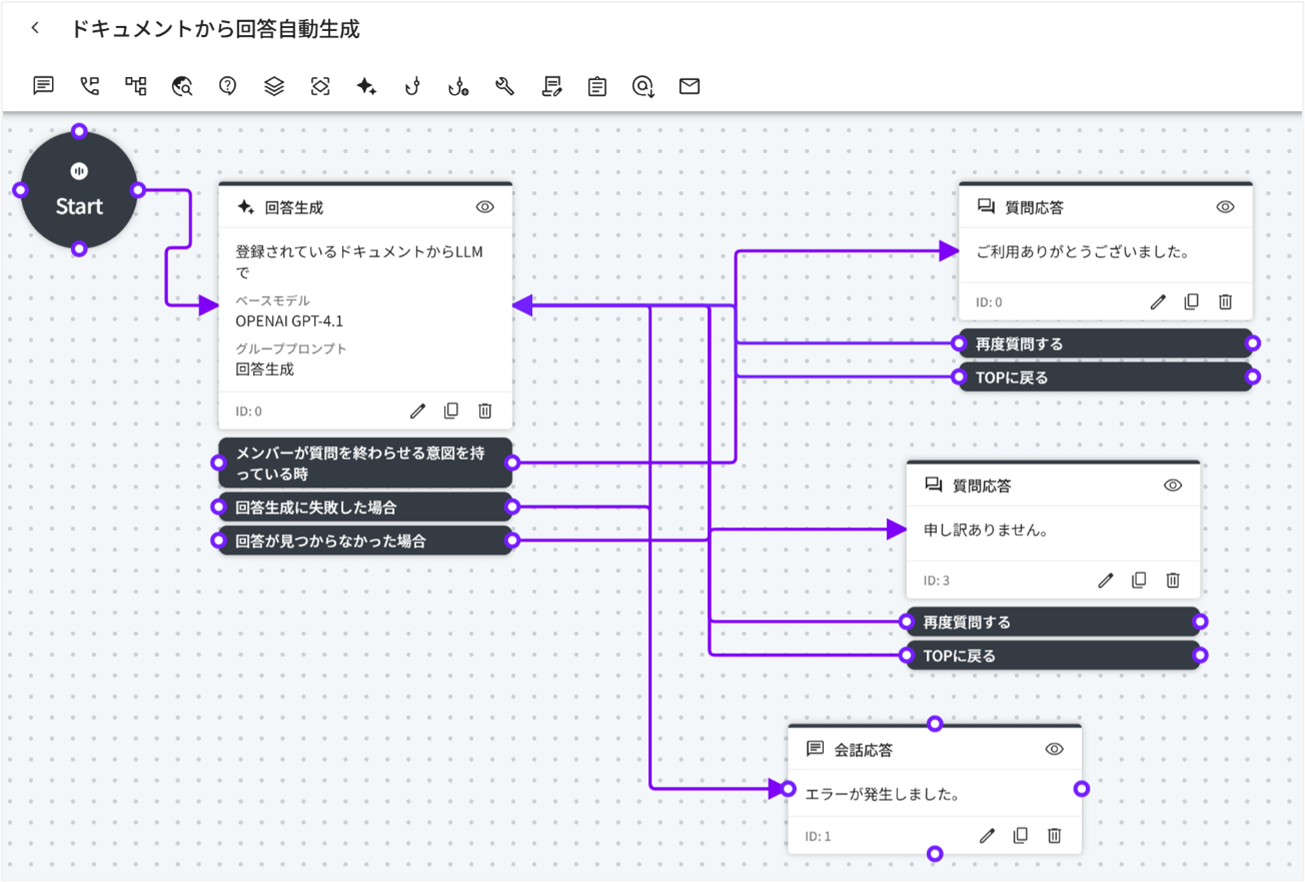Click the 回答生成に失敗した場合 condition bar
1305x882 pixels.
365,507
